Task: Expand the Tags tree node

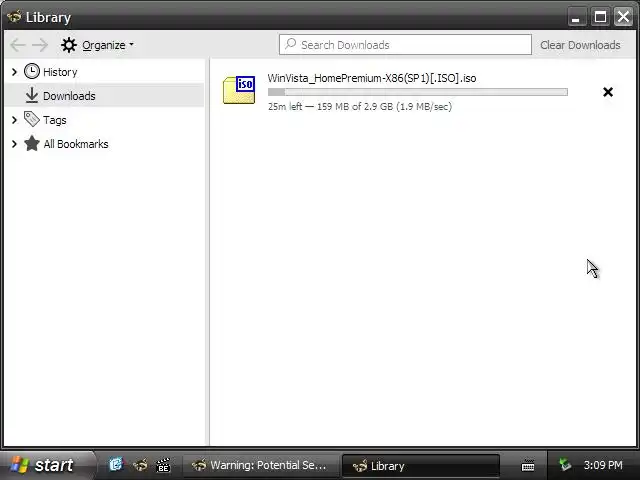Action: [14, 120]
